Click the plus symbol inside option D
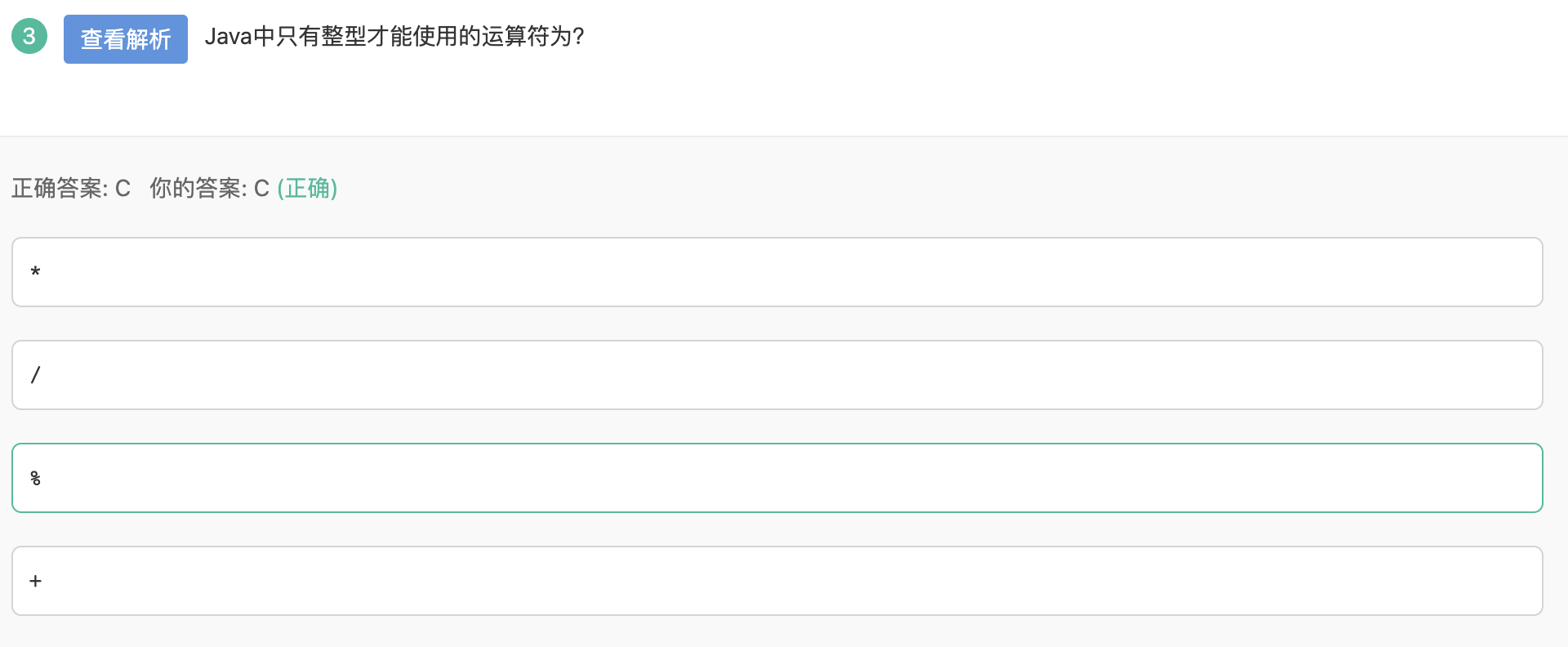Viewport: 1568px width, 647px height. (35, 580)
